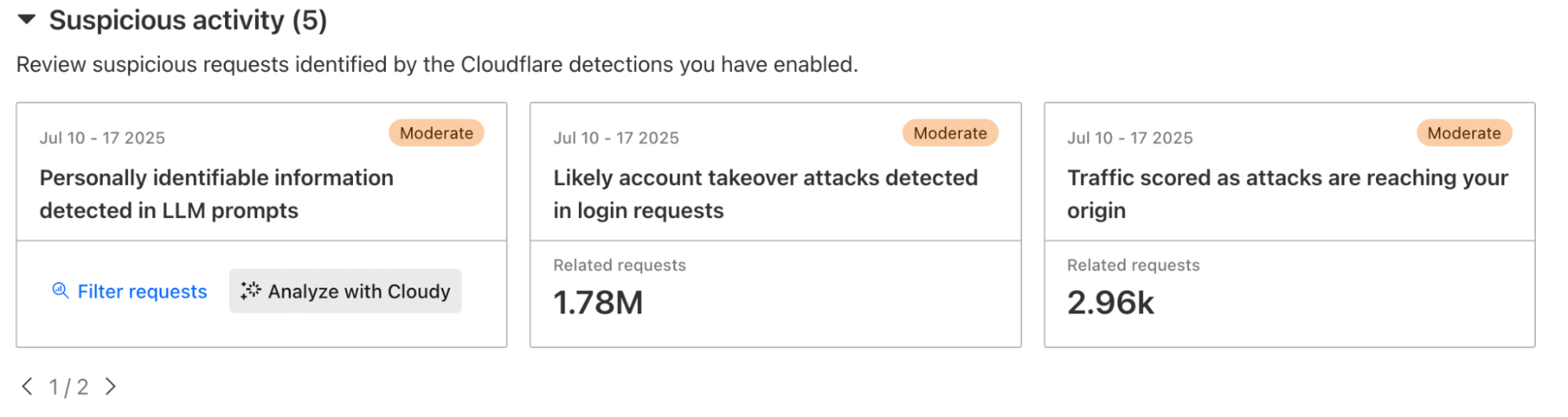Click the sparkle icon on Analyze with Cloudy
This screenshot has width=1568, height=417.
click(250, 291)
